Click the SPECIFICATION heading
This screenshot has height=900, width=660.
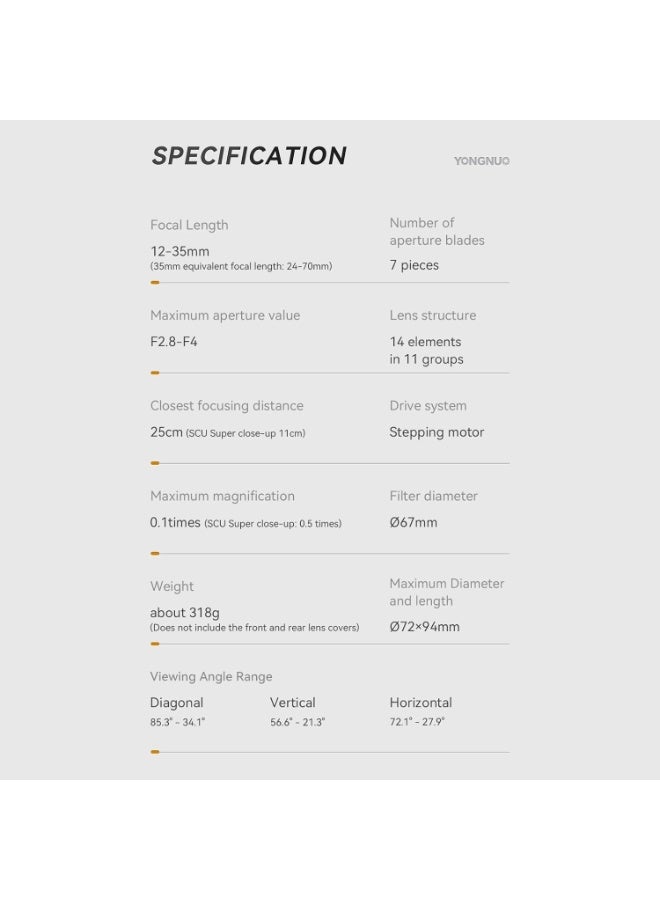tap(249, 156)
